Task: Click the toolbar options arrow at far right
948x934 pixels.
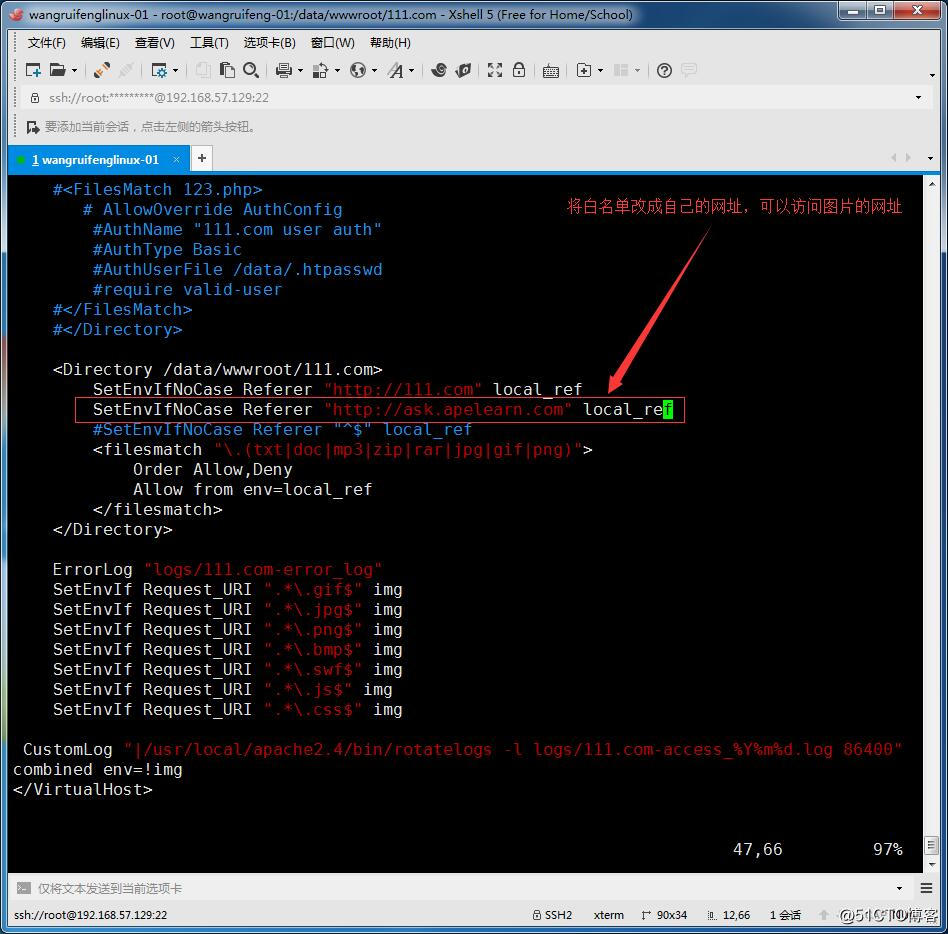Action: (x=932, y=75)
